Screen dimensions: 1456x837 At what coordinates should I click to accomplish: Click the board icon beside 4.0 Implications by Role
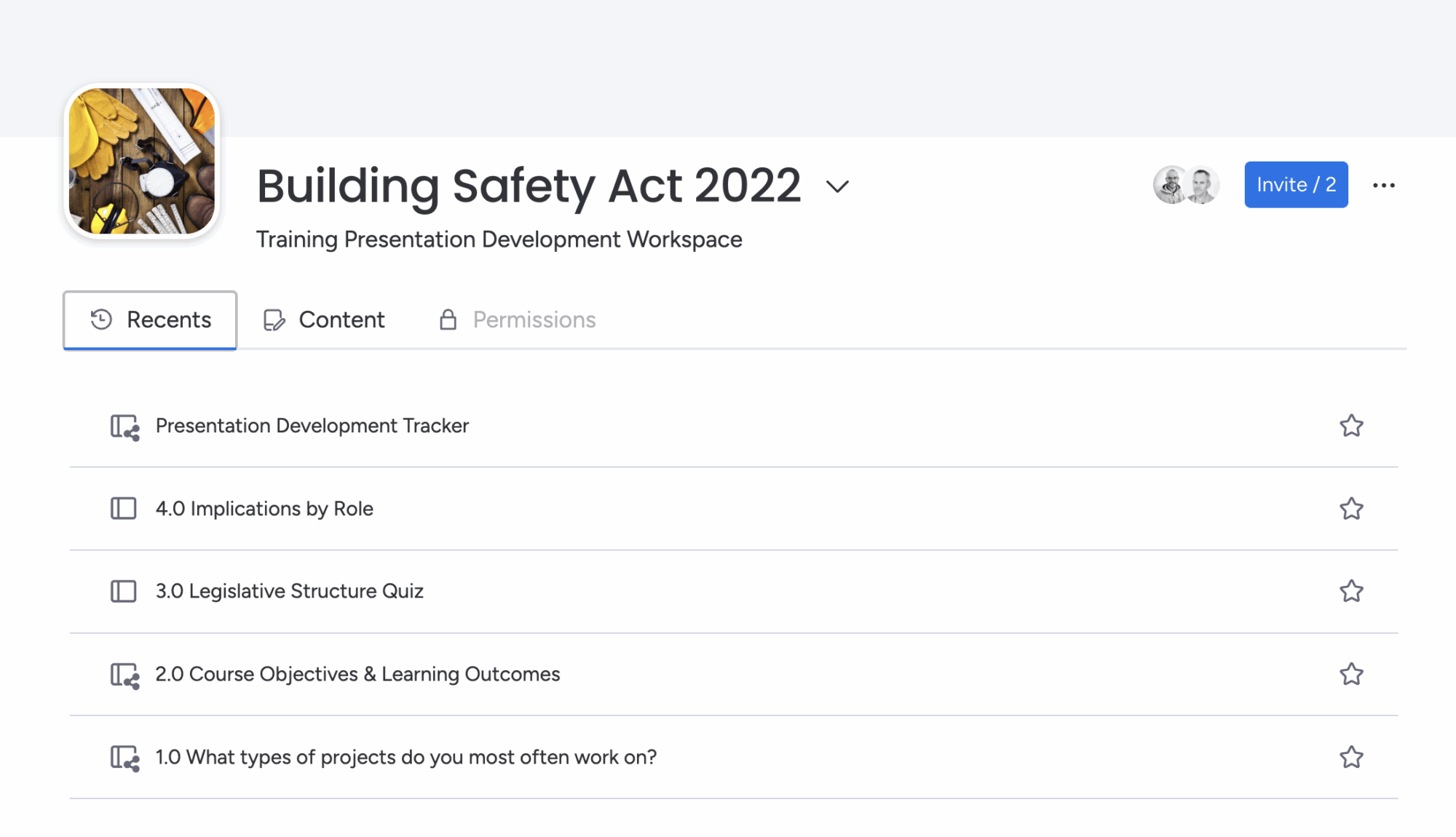[x=124, y=509]
